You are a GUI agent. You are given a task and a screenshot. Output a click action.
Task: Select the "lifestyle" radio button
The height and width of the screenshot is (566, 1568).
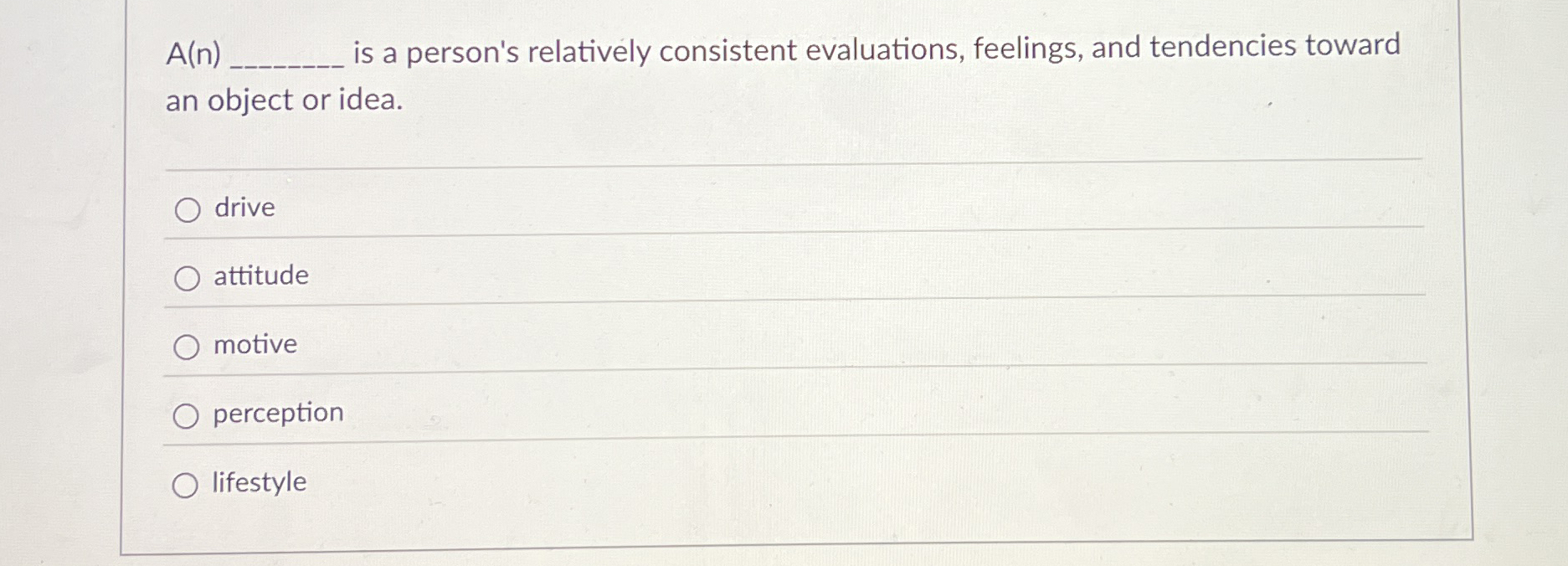[x=186, y=483]
